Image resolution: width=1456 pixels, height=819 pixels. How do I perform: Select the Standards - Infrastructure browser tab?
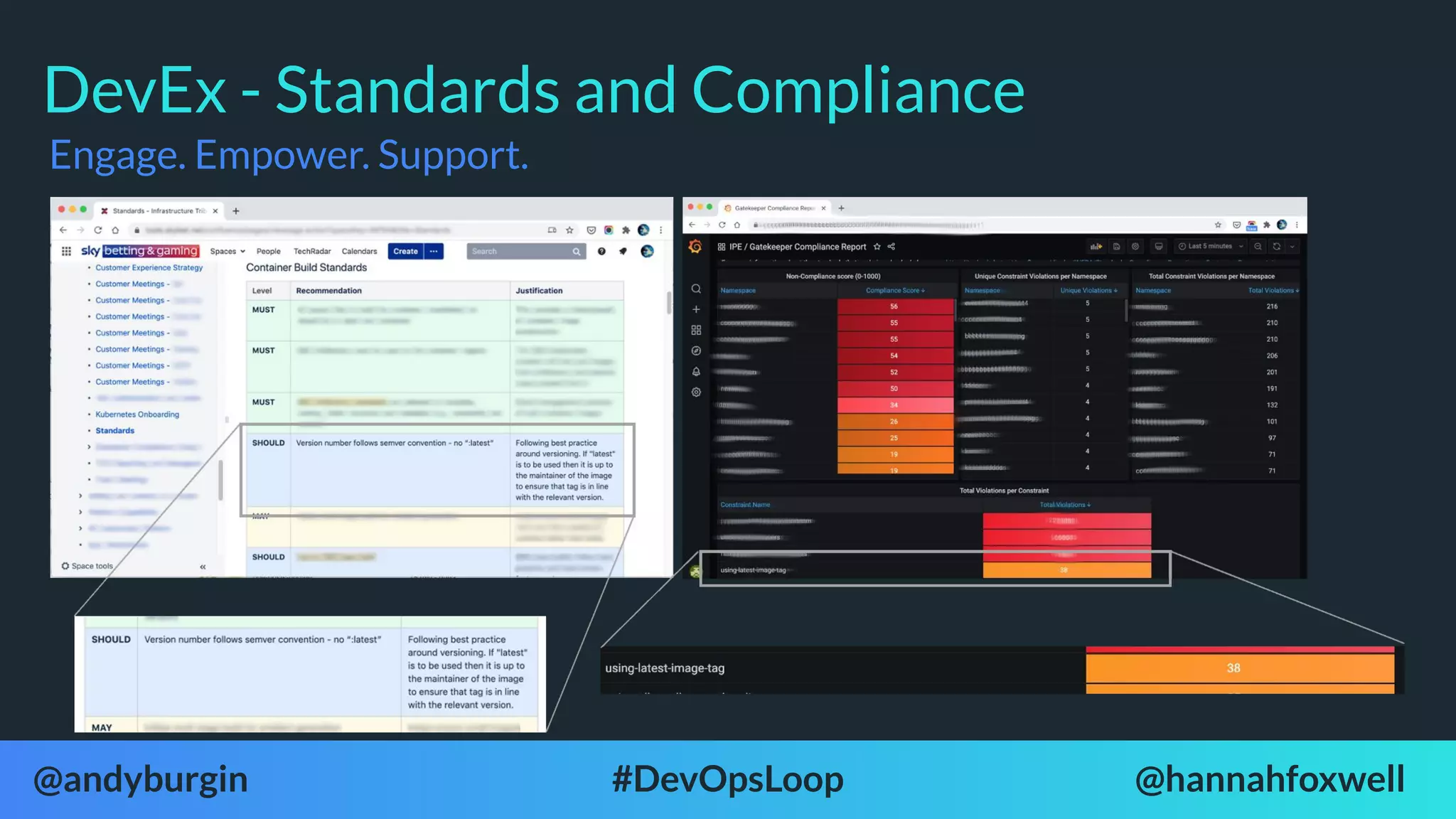[159, 211]
